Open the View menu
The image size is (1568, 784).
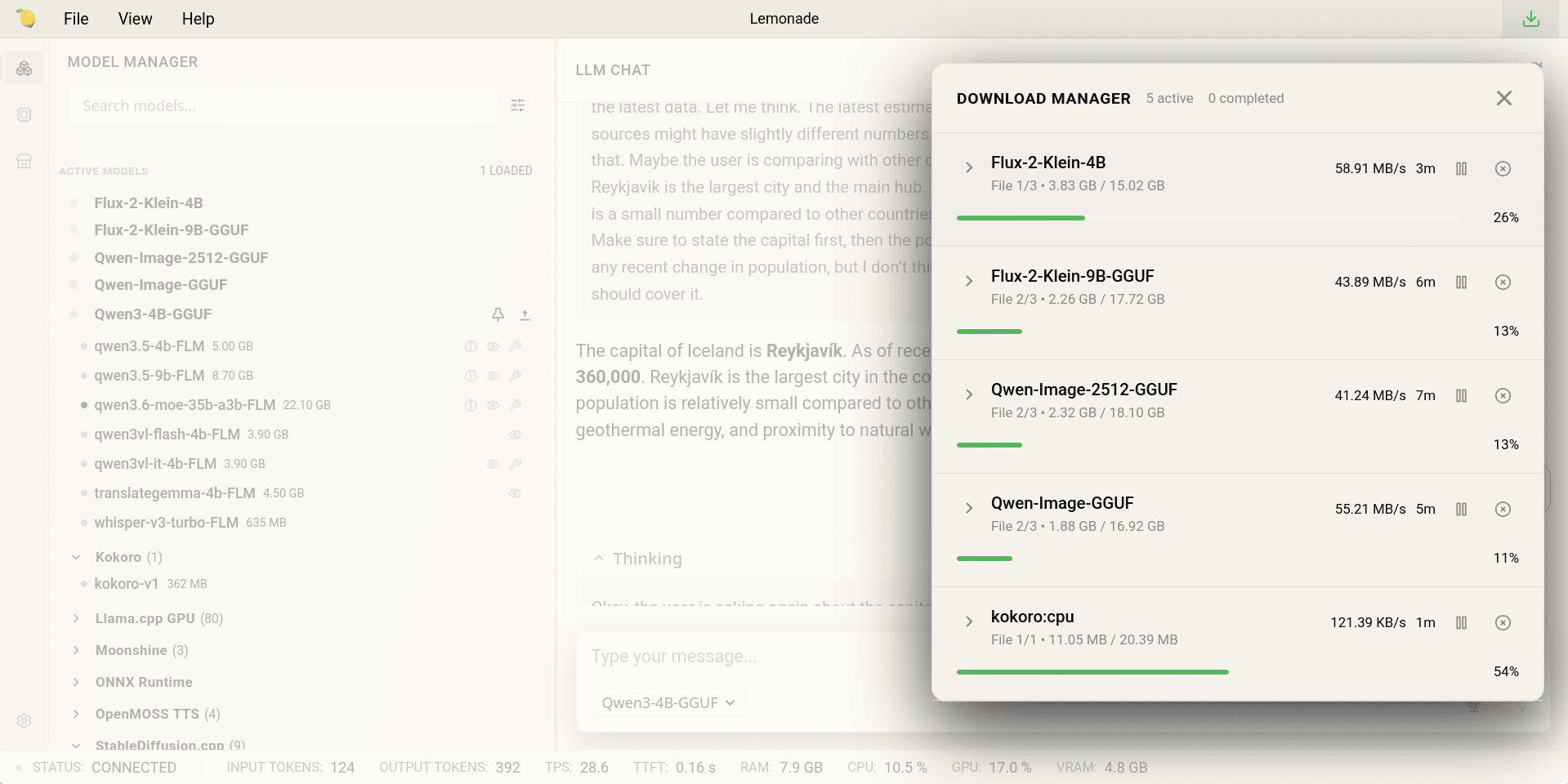point(135,19)
